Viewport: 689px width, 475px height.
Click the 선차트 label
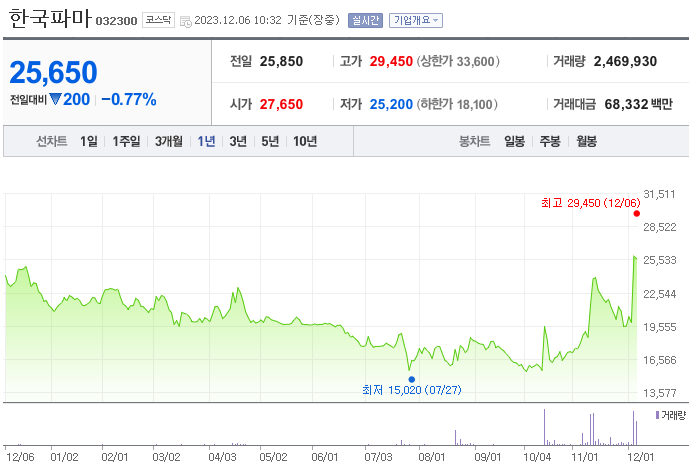coord(51,141)
